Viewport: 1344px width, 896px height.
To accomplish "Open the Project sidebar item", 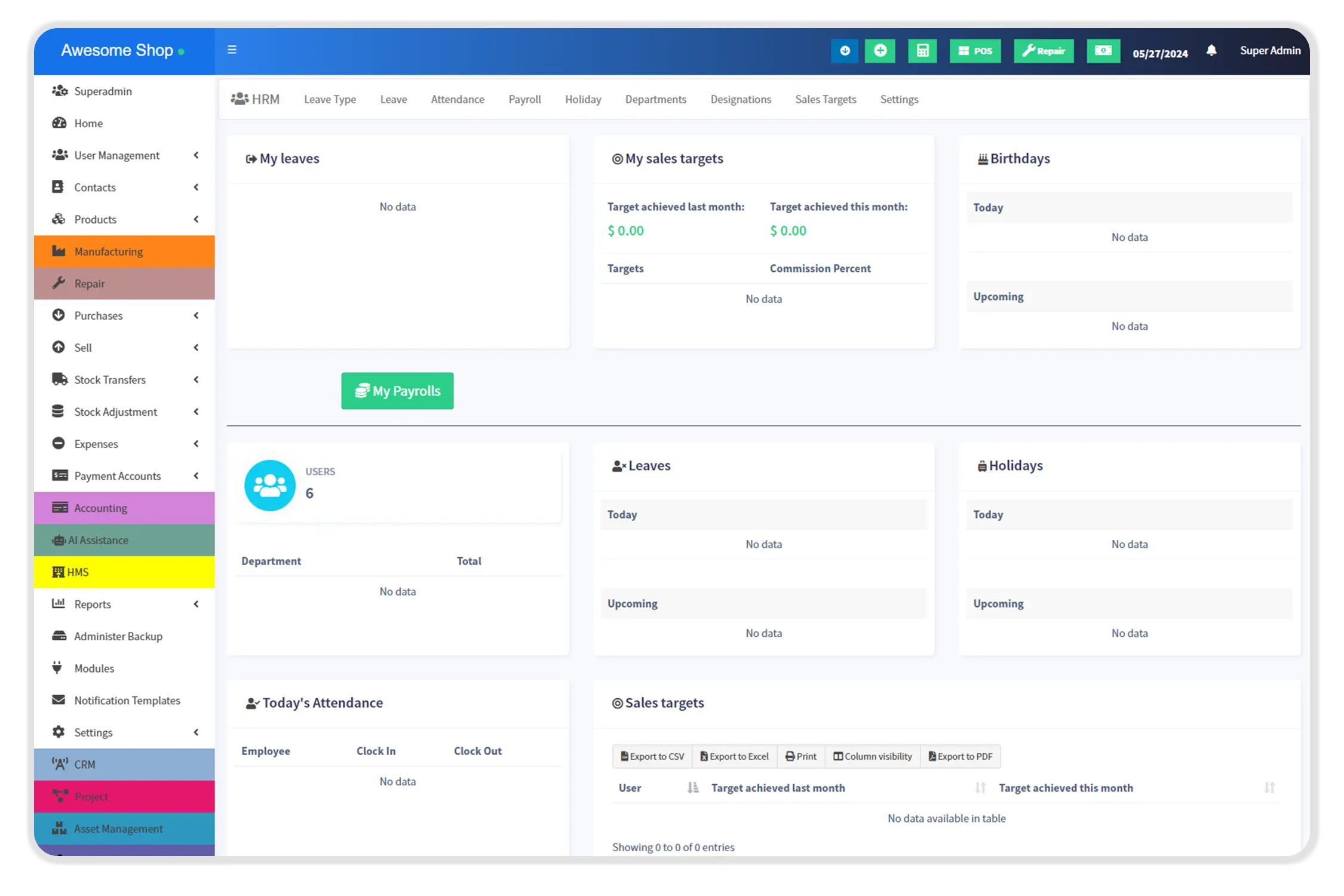I will tap(124, 797).
